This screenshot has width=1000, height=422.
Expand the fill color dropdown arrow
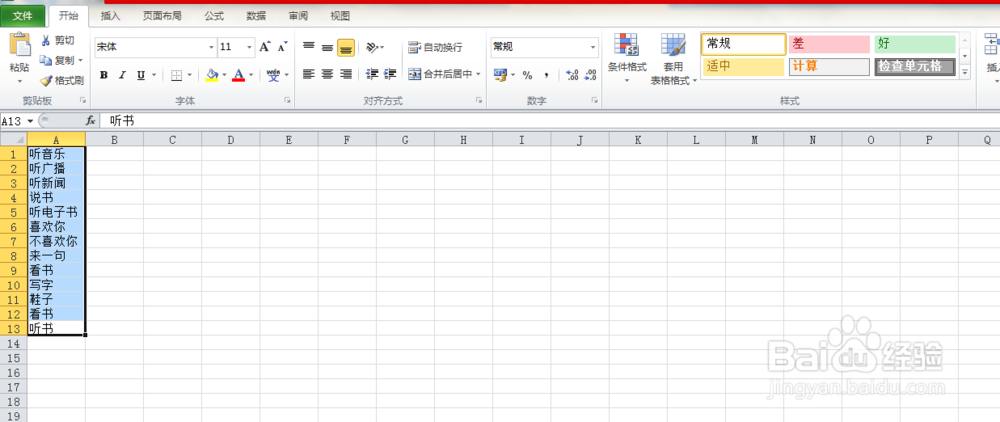[x=224, y=75]
